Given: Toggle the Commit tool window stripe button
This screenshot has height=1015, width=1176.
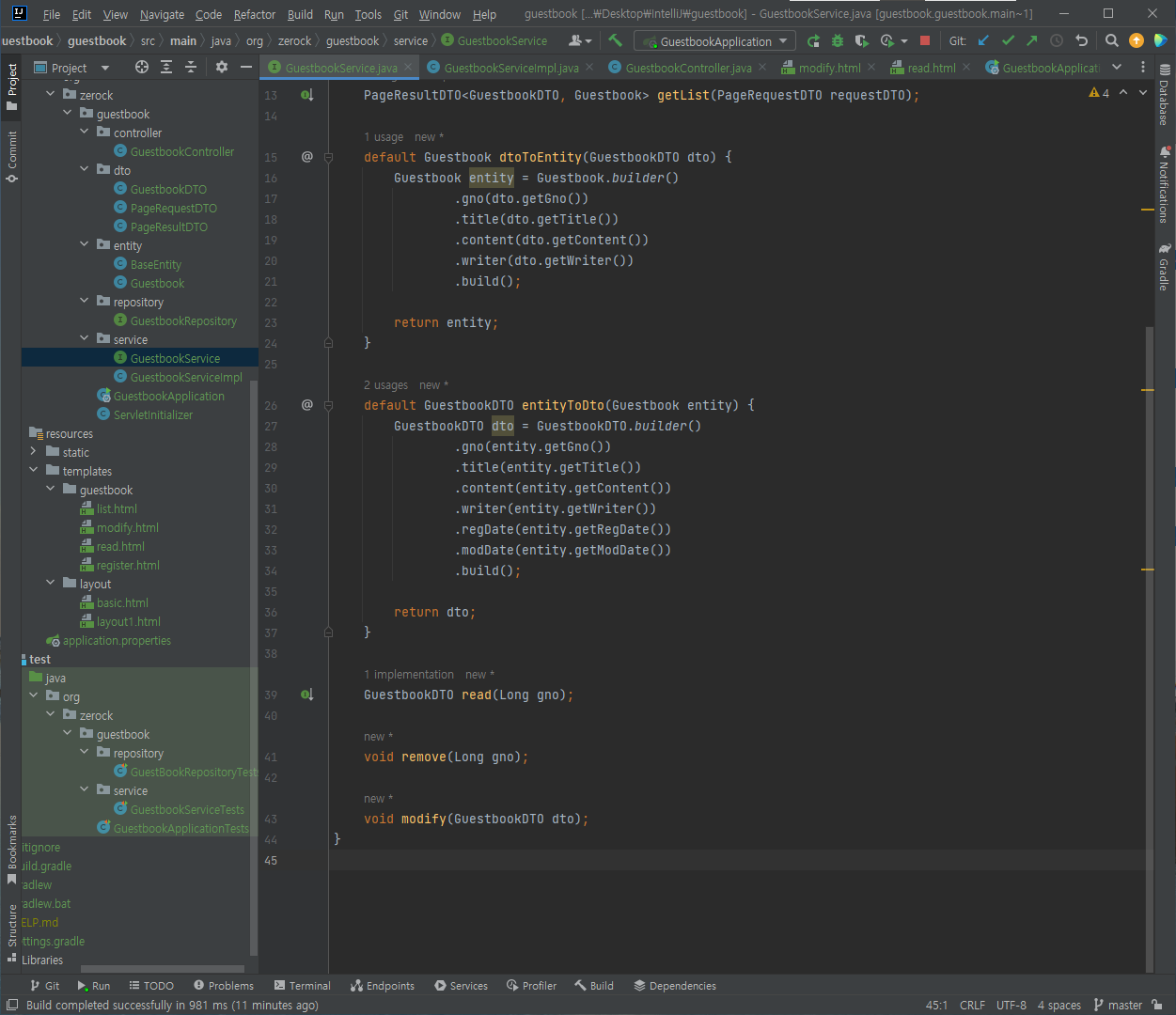Looking at the screenshot, I should tap(11, 156).
